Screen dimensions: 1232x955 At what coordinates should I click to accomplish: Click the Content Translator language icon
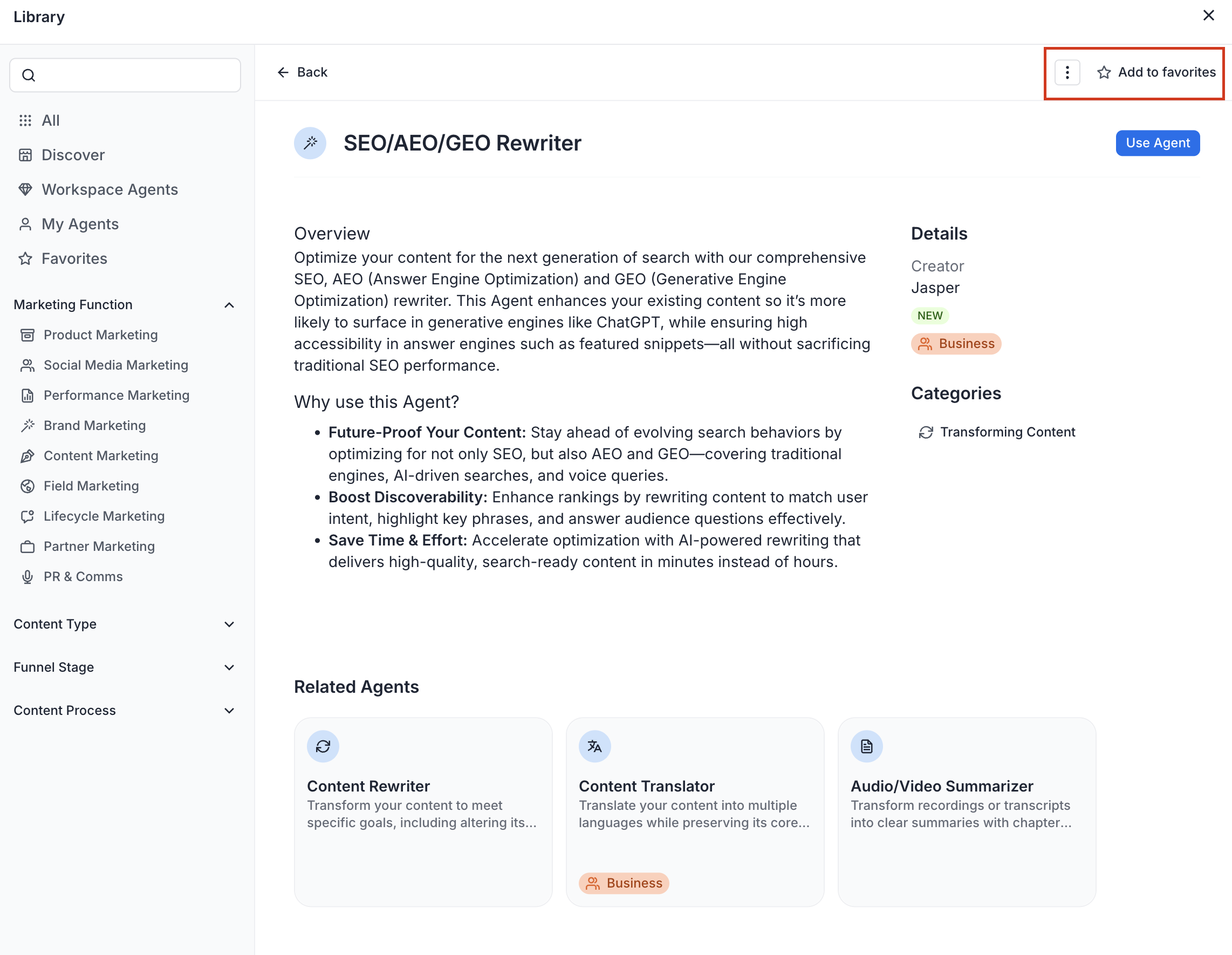[594, 746]
